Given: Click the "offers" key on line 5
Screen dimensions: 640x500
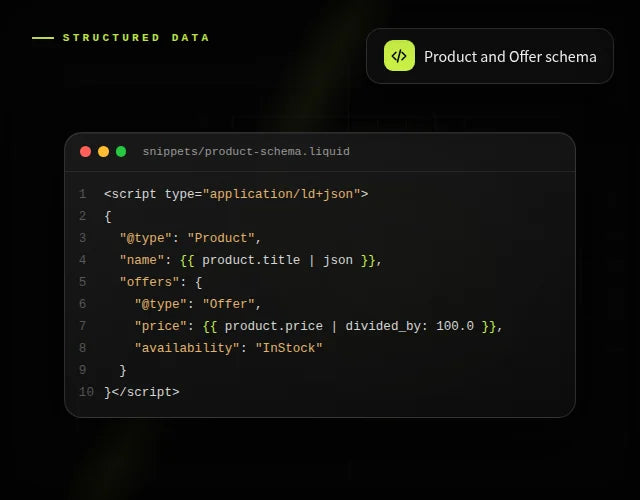Looking at the screenshot, I should [x=149, y=282].
